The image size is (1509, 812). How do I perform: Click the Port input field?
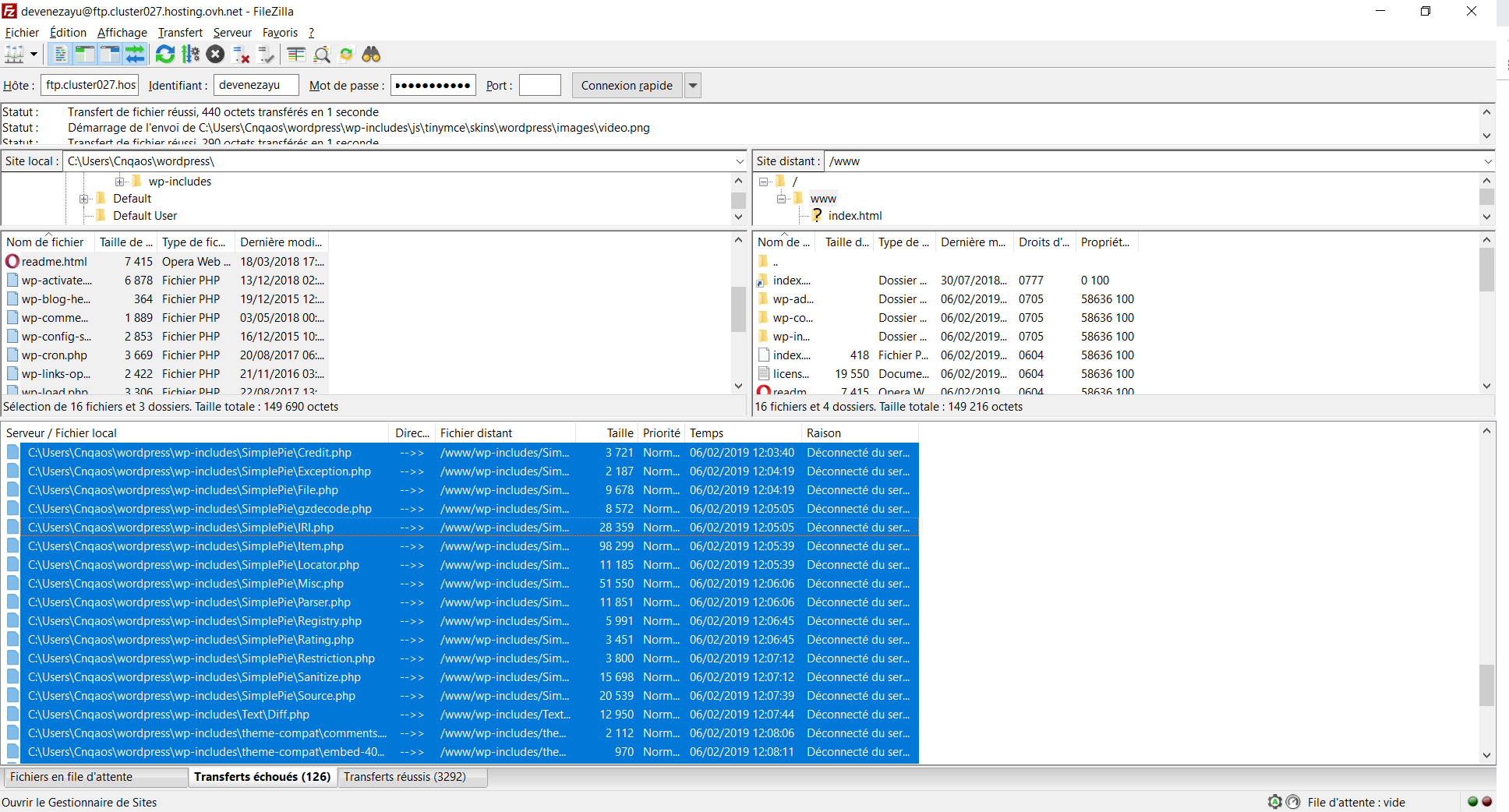click(539, 86)
